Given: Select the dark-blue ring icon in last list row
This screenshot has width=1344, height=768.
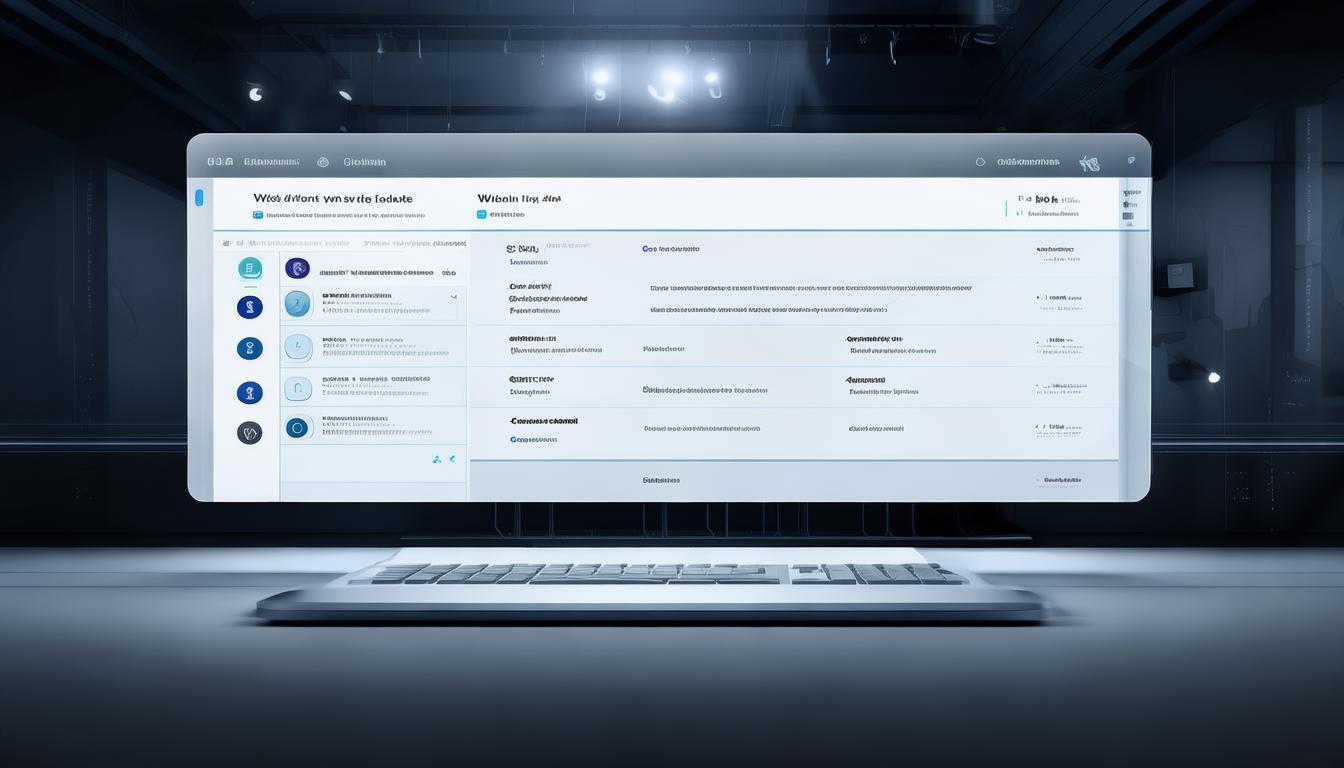Looking at the screenshot, I should coord(298,428).
